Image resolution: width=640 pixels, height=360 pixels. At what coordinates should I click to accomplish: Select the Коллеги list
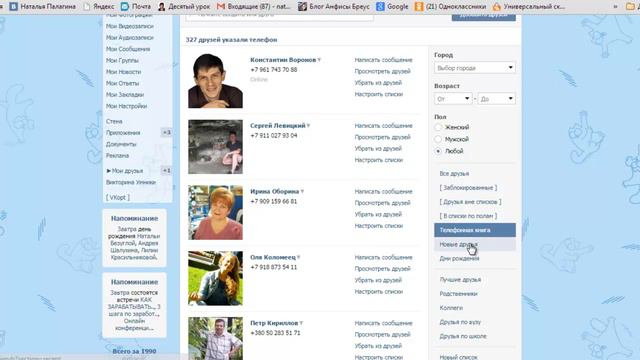pos(451,308)
